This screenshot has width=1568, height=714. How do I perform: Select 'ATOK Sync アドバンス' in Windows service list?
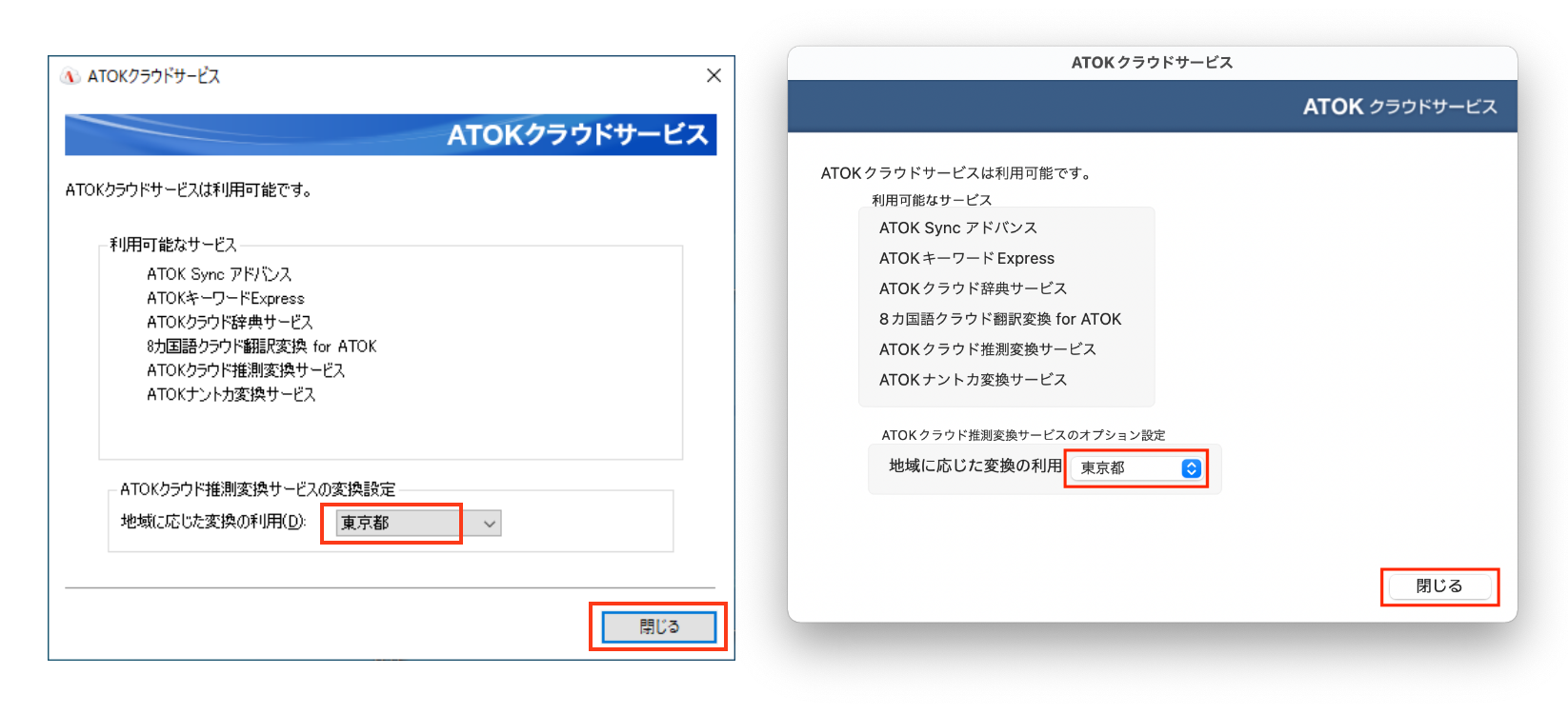coord(219,274)
